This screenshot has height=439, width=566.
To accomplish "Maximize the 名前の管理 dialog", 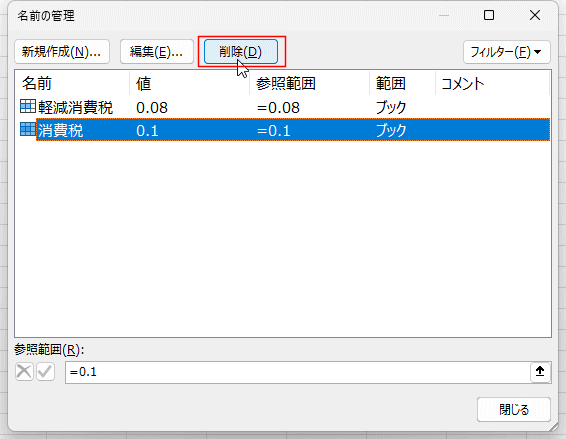I will 489,15.
